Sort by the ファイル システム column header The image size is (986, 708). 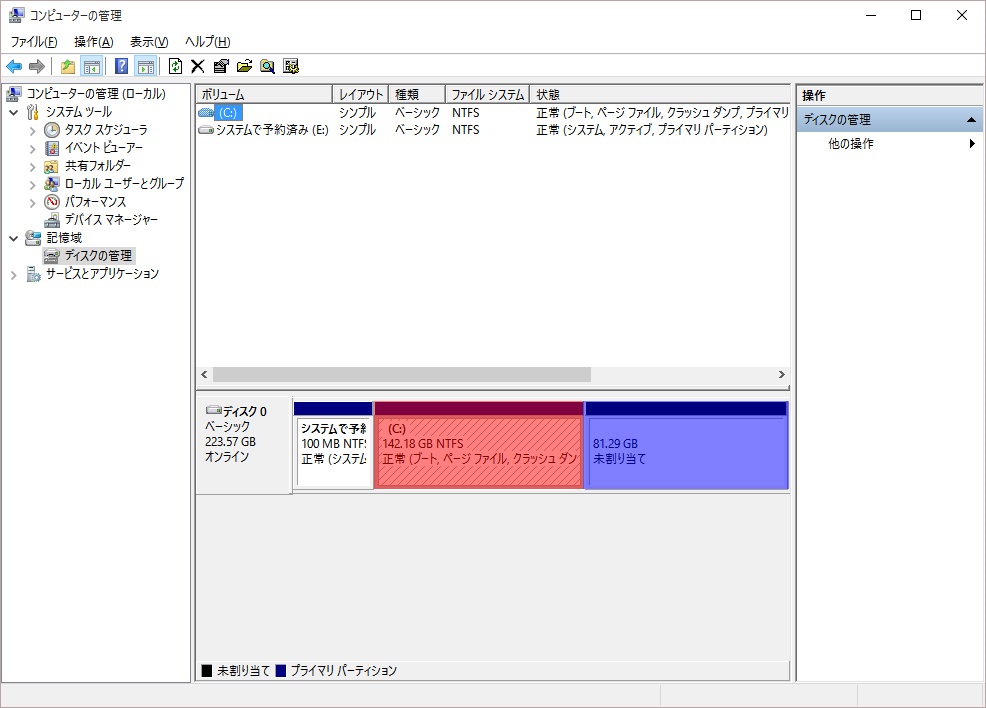(x=487, y=94)
